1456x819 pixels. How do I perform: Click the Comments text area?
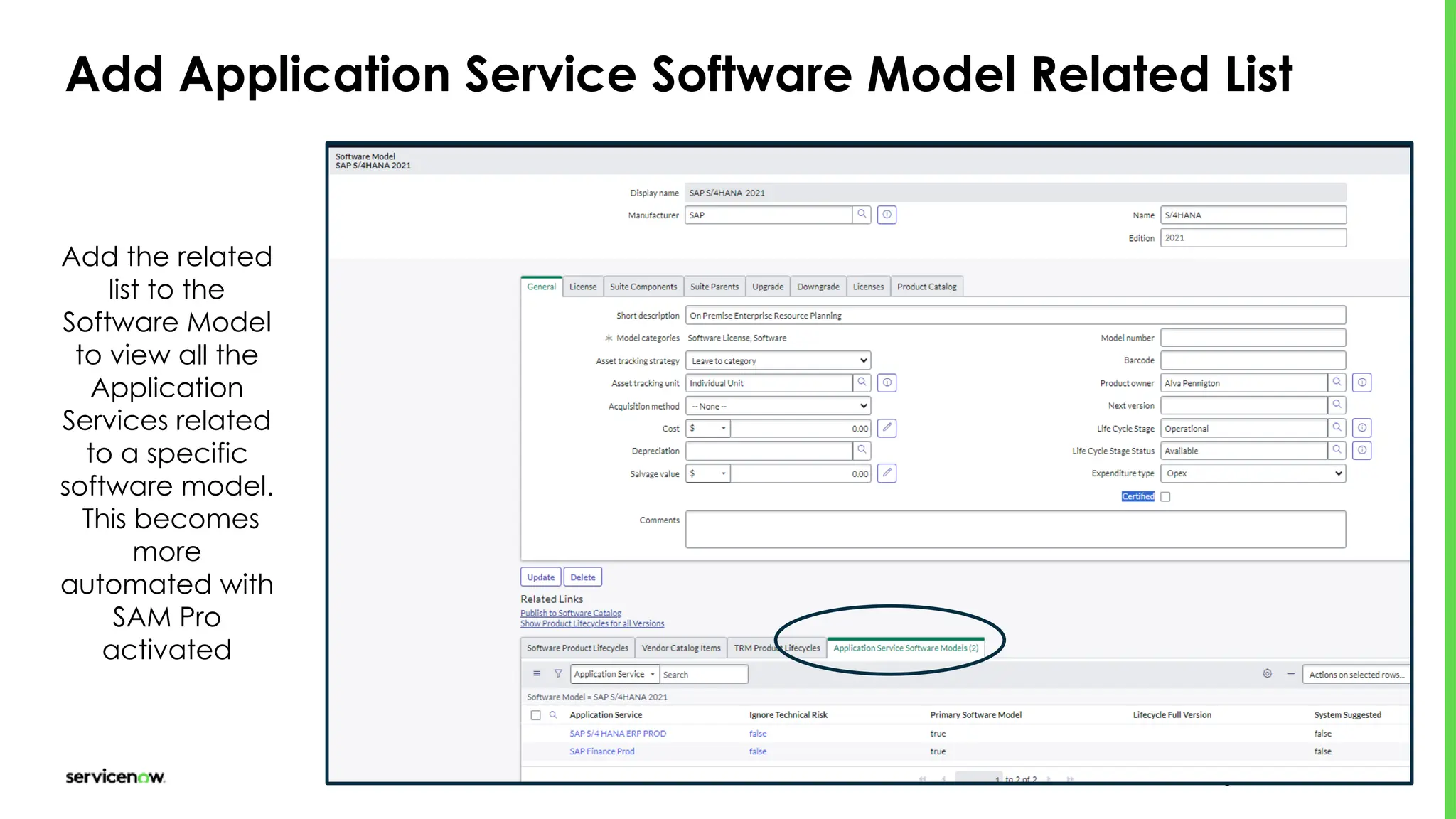1015,529
